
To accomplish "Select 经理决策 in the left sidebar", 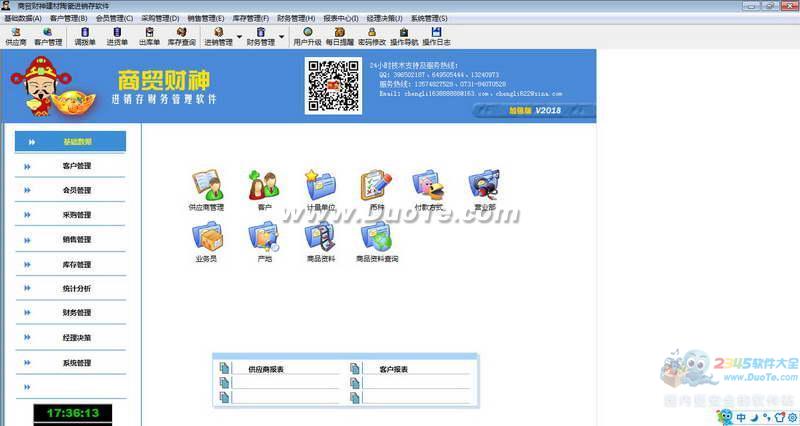I will (x=70, y=338).
